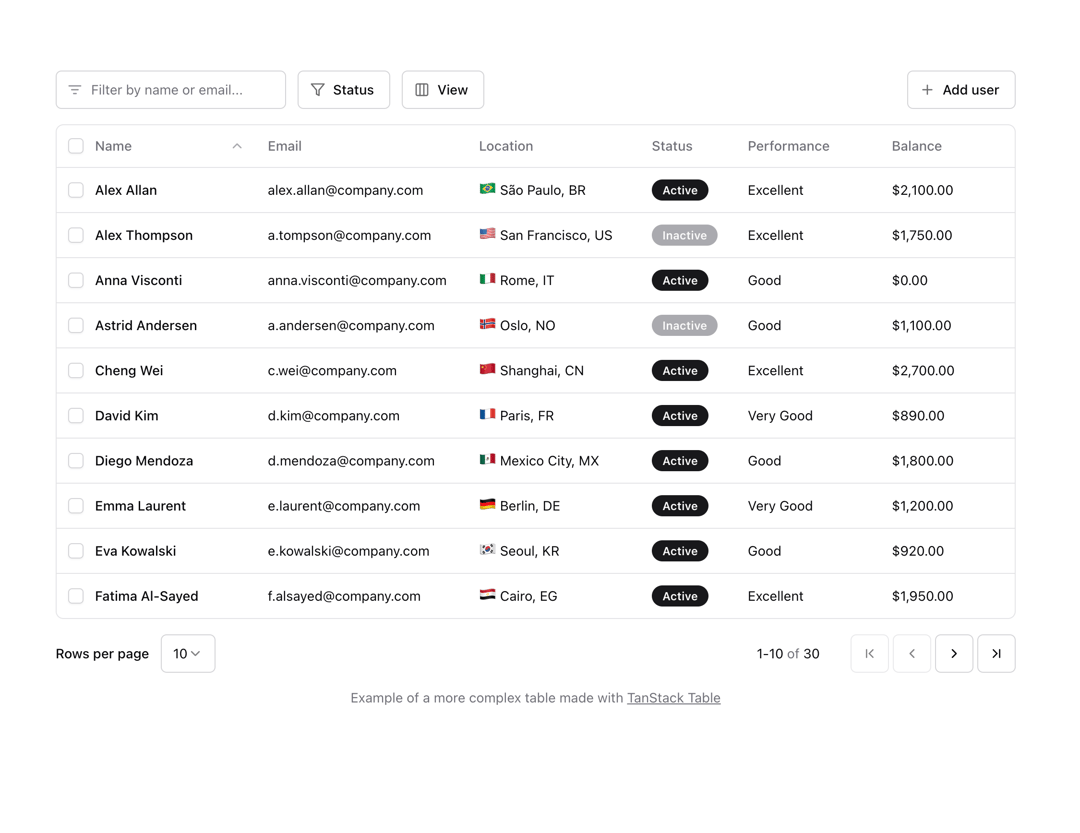The height and width of the screenshot is (833, 1080).
Task: Click the Norway flag beside Oslo
Action: (487, 325)
